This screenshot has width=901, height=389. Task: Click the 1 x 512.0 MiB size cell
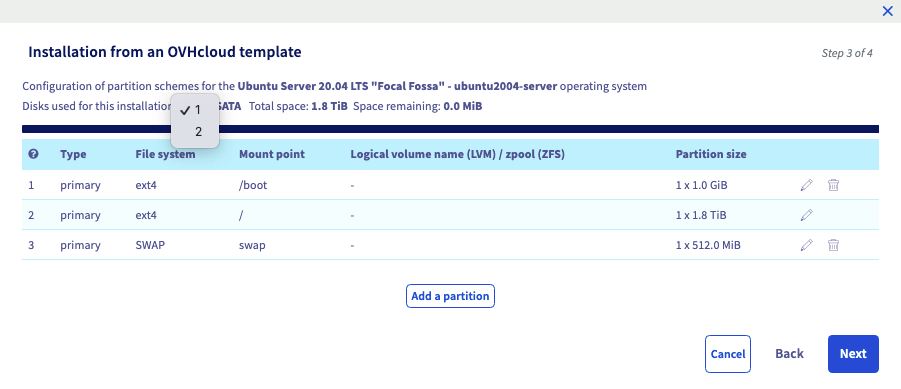[708, 245]
